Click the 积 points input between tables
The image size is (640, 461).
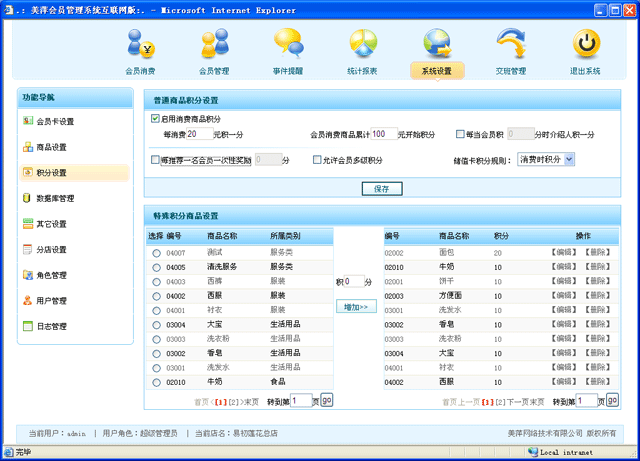click(354, 281)
